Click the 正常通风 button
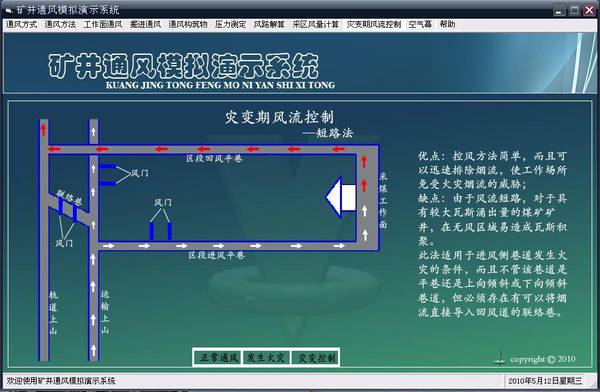Image resolution: width=600 pixels, height=392 pixels. click(x=217, y=358)
